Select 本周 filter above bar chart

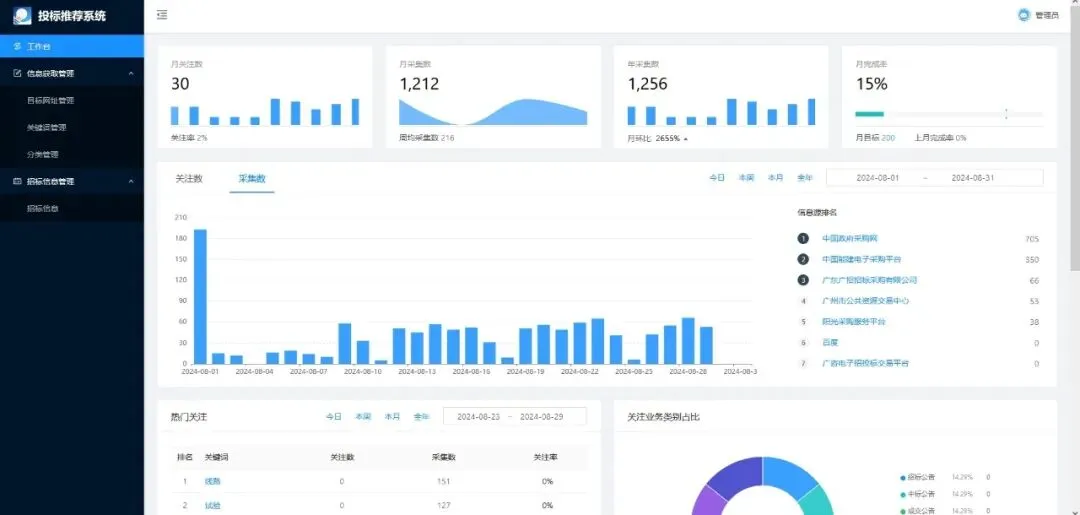click(746, 178)
